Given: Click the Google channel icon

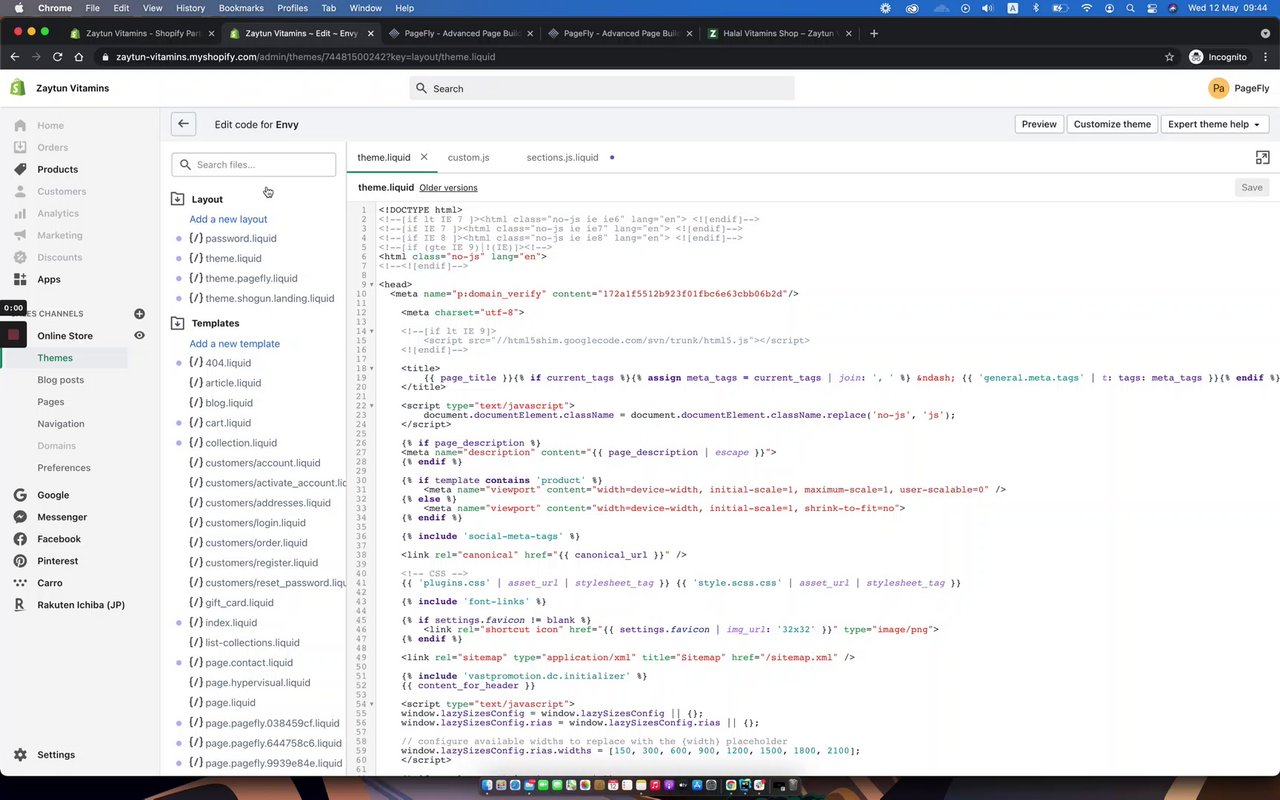Looking at the screenshot, I should pyautogui.click(x=19, y=495).
